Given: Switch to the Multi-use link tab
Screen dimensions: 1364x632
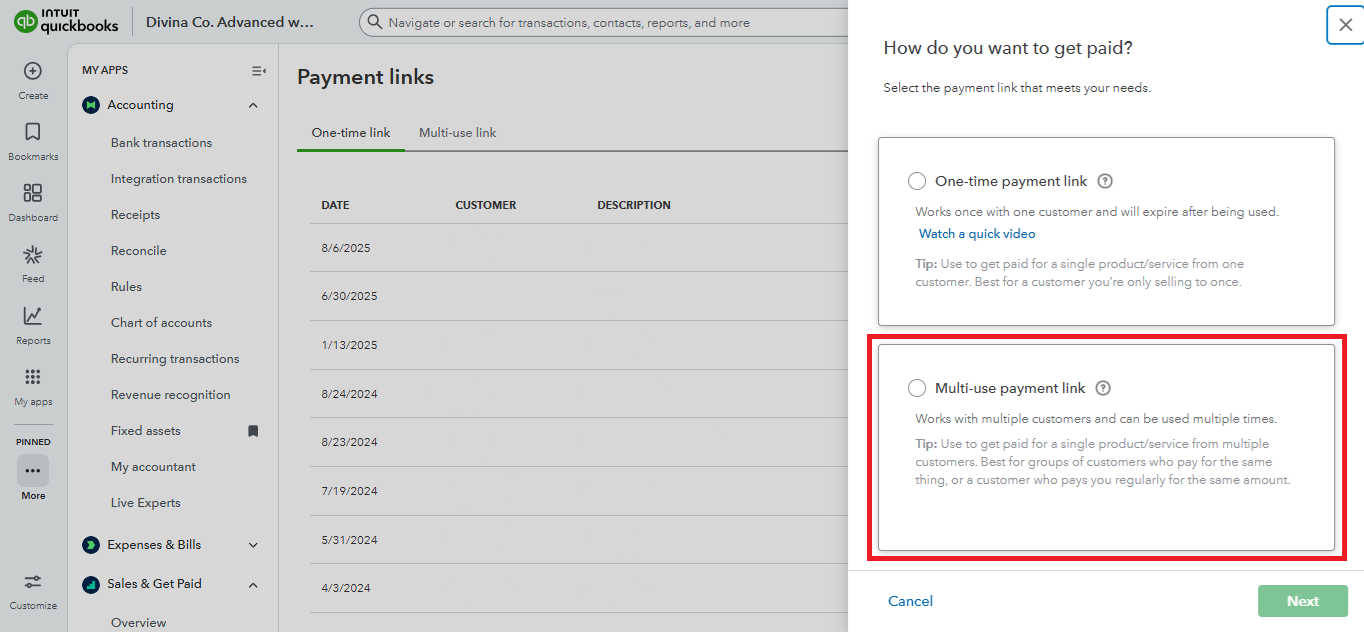Looking at the screenshot, I should [x=457, y=133].
